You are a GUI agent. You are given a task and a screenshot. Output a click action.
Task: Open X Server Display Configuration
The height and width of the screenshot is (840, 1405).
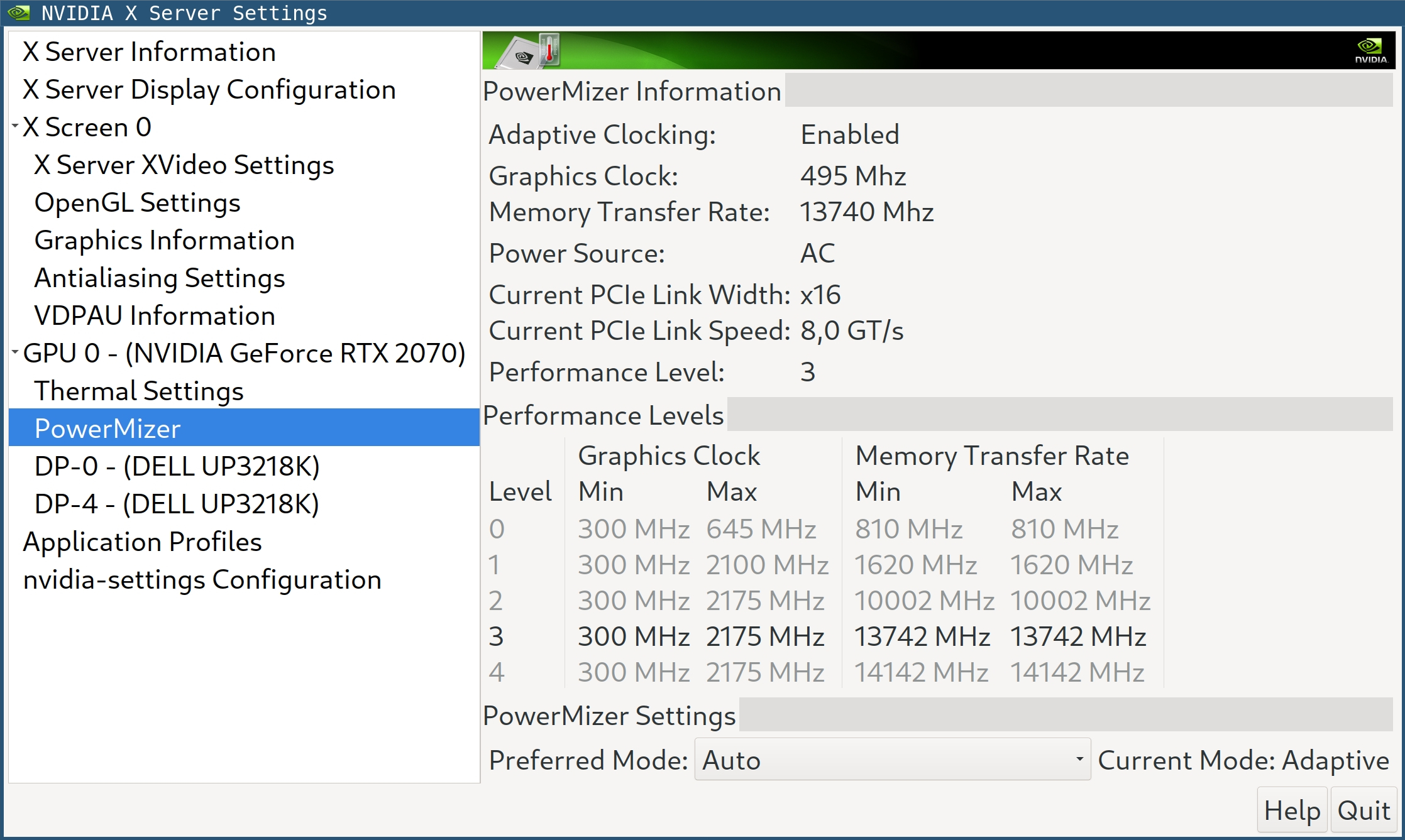(209, 89)
